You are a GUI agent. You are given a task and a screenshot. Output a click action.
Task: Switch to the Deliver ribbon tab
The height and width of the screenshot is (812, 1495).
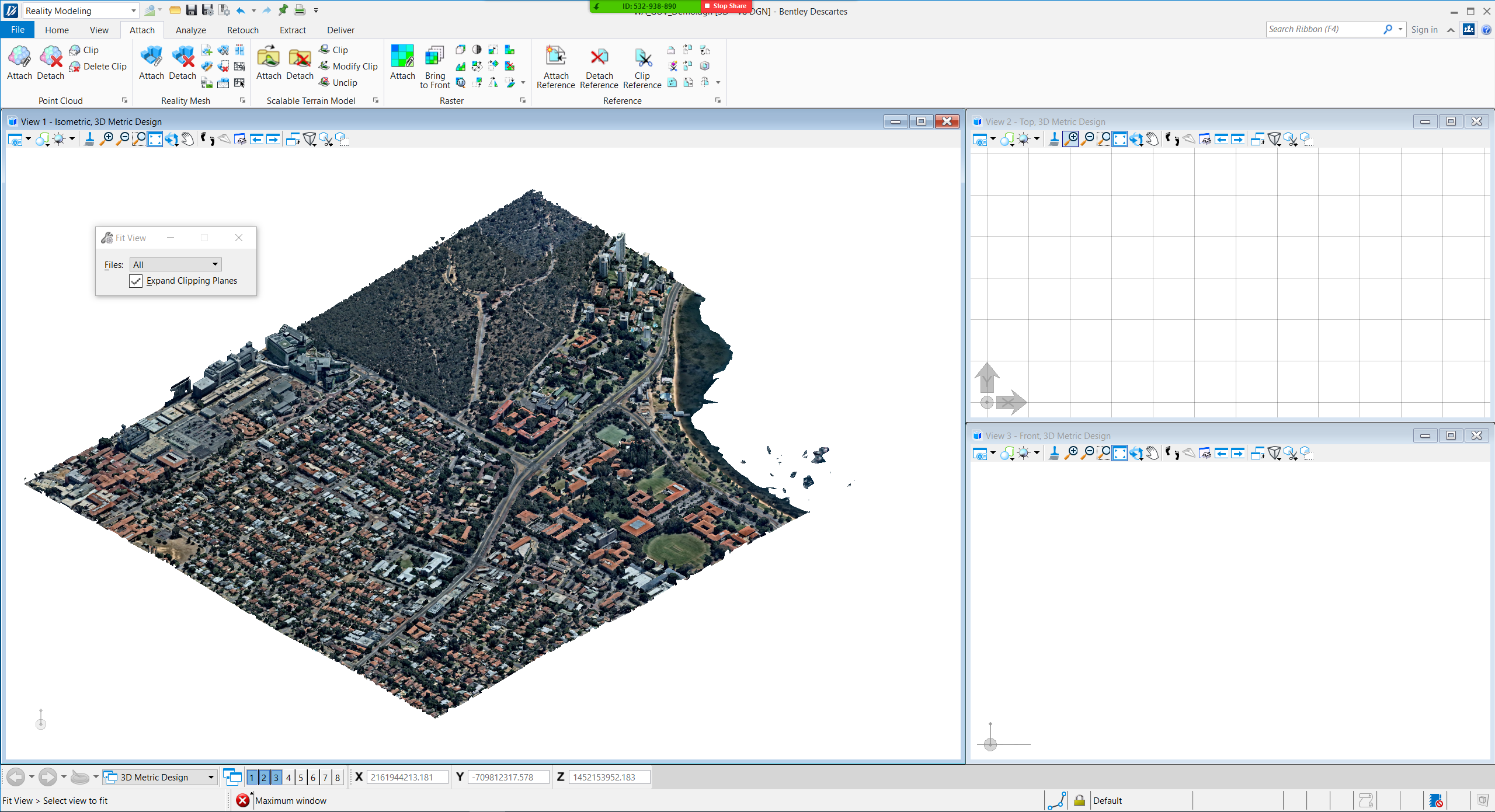click(340, 30)
